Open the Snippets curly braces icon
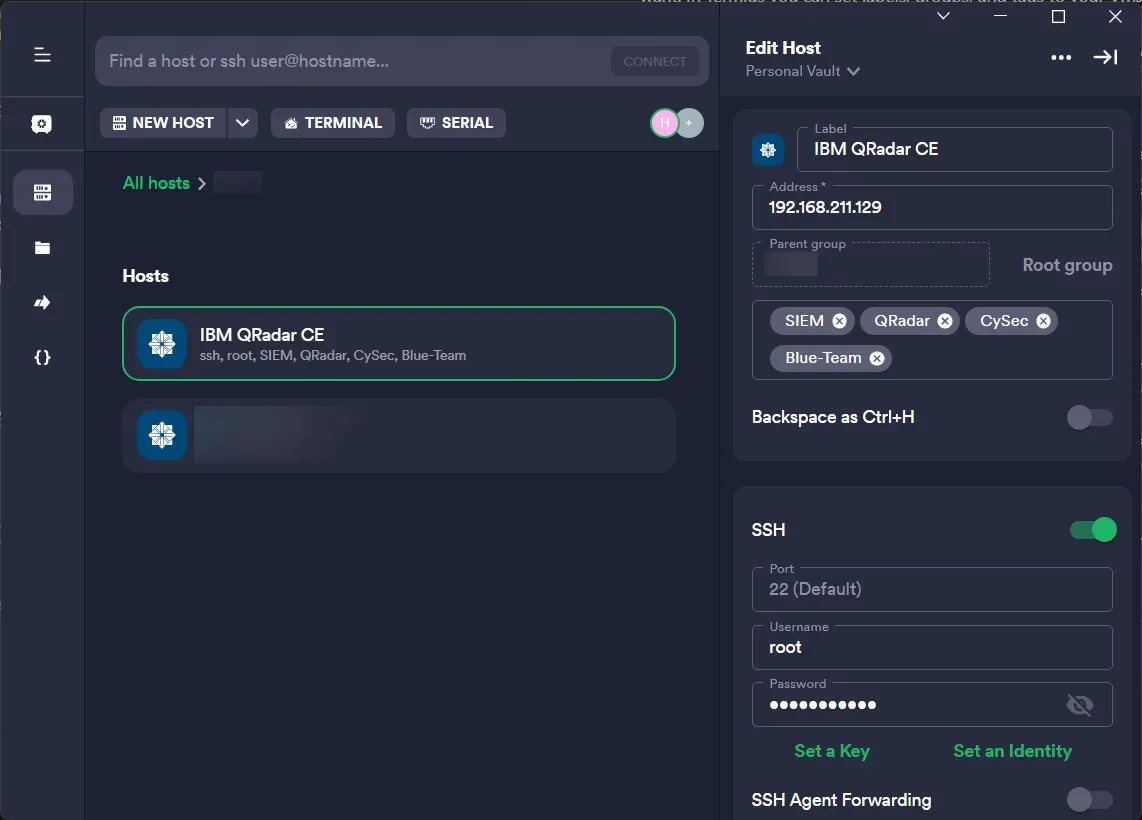 (x=42, y=357)
